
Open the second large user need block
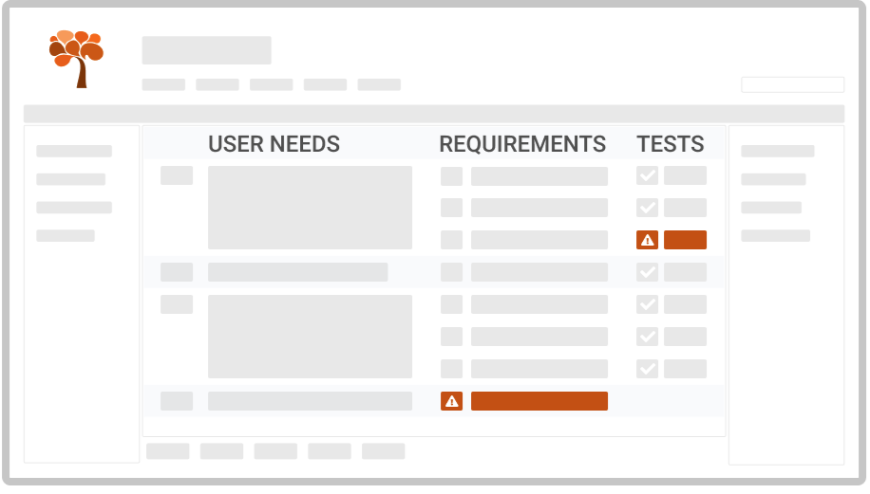(x=310, y=336)
